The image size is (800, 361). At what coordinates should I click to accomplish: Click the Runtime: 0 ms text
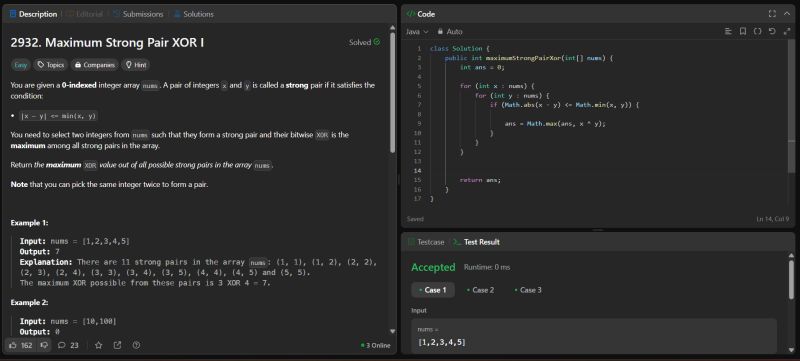487,267
